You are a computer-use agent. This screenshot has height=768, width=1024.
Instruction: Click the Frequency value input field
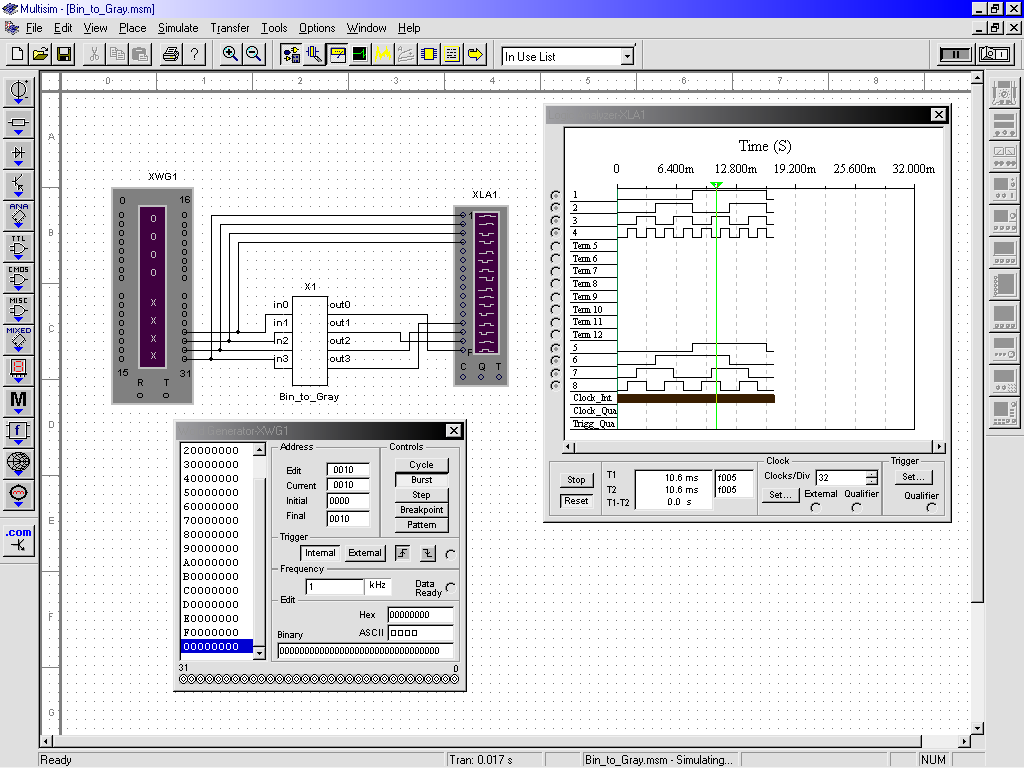pos(335,586)
